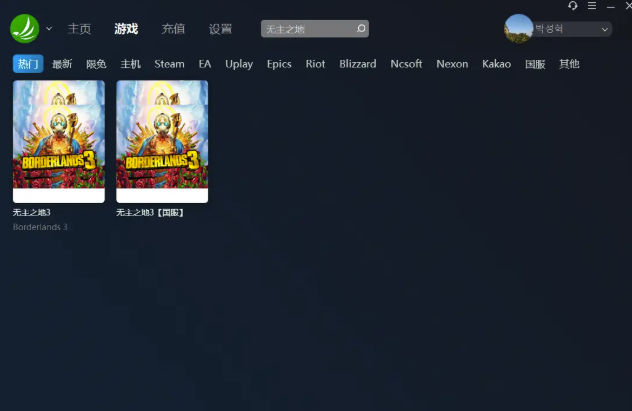Filter games by Epics platform
The height and width of the screenshot is (411, 632).
click(279, 64)
